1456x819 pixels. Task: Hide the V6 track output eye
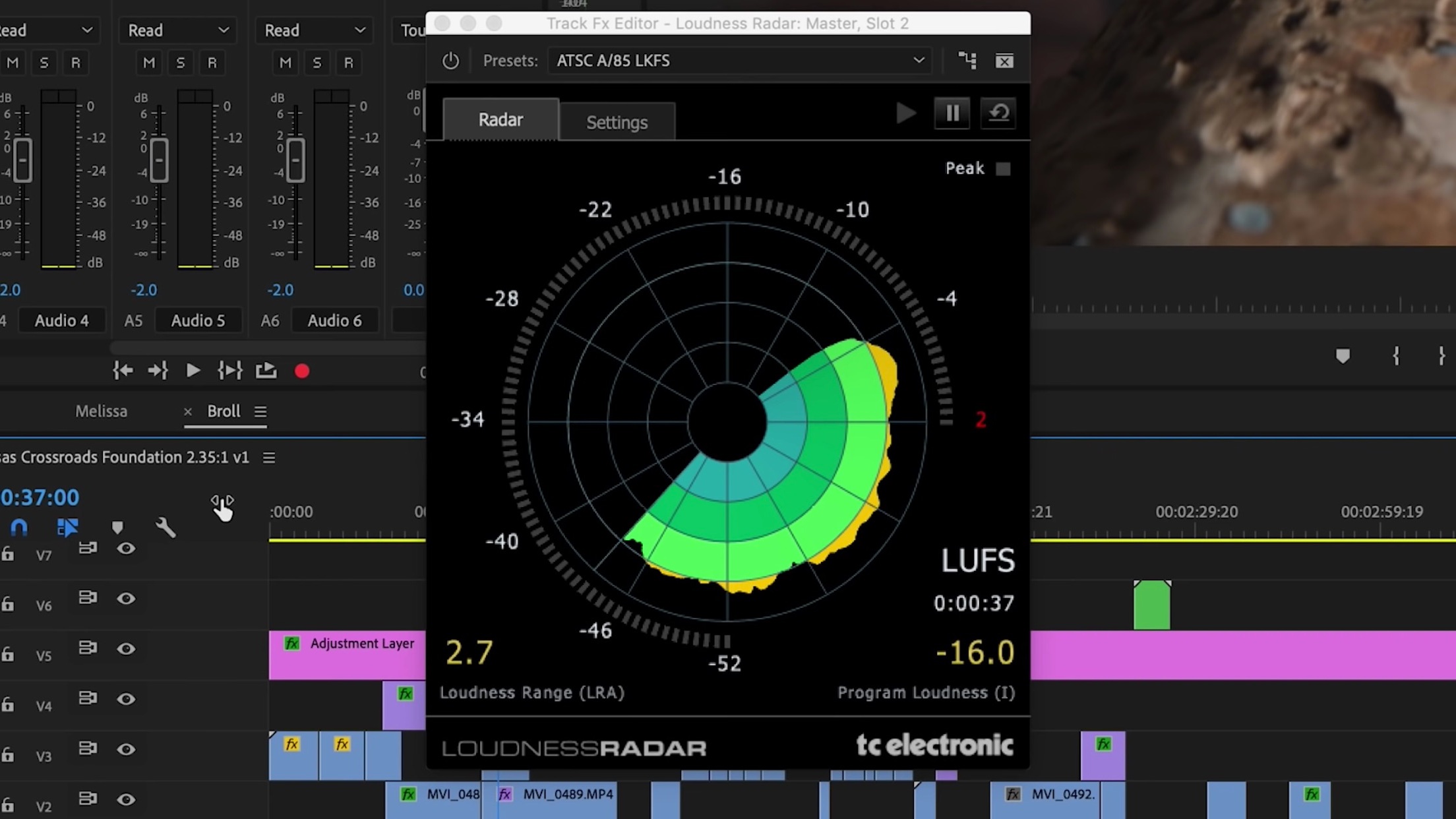pos(126,599)
